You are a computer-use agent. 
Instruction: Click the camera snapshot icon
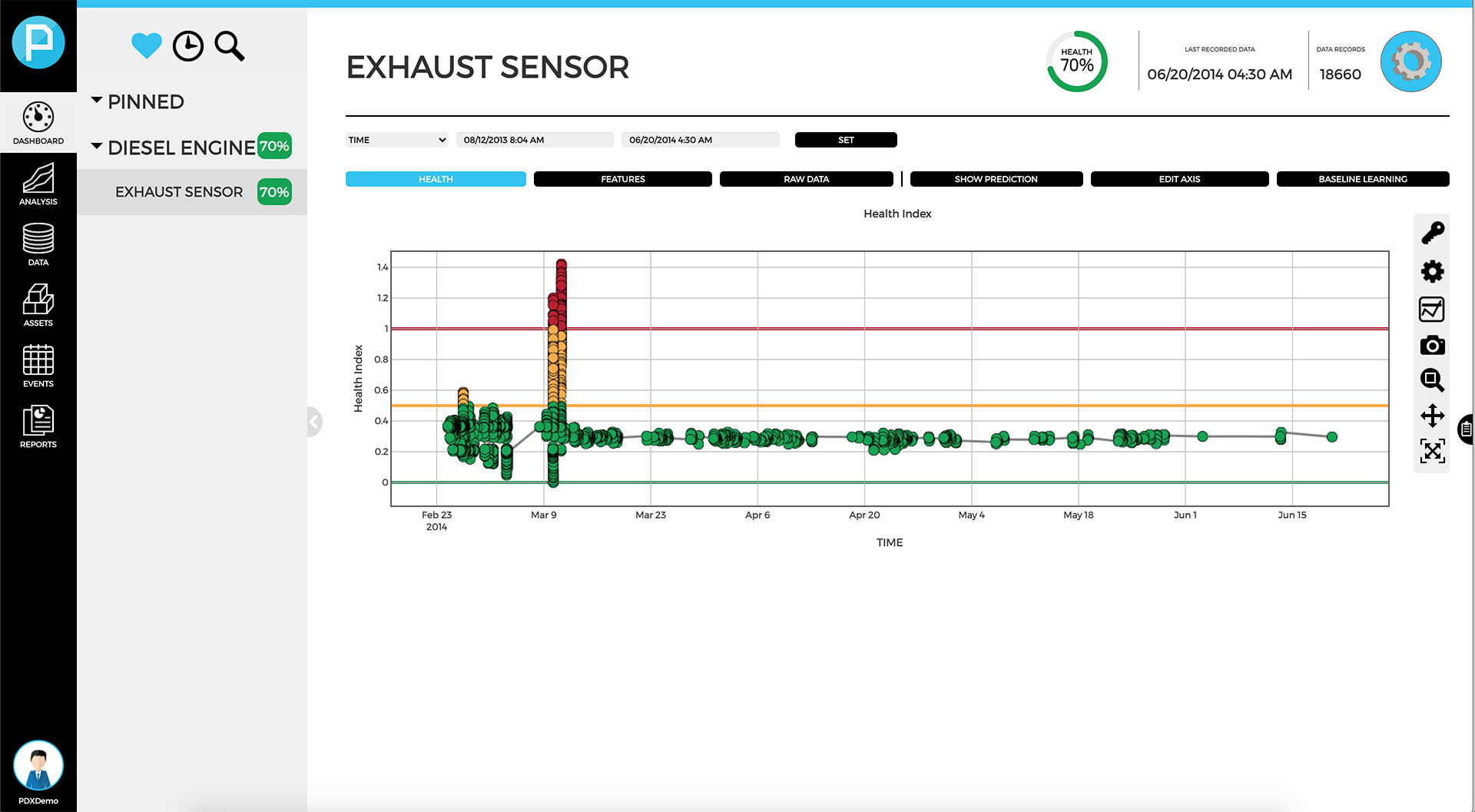[1432, 346]
